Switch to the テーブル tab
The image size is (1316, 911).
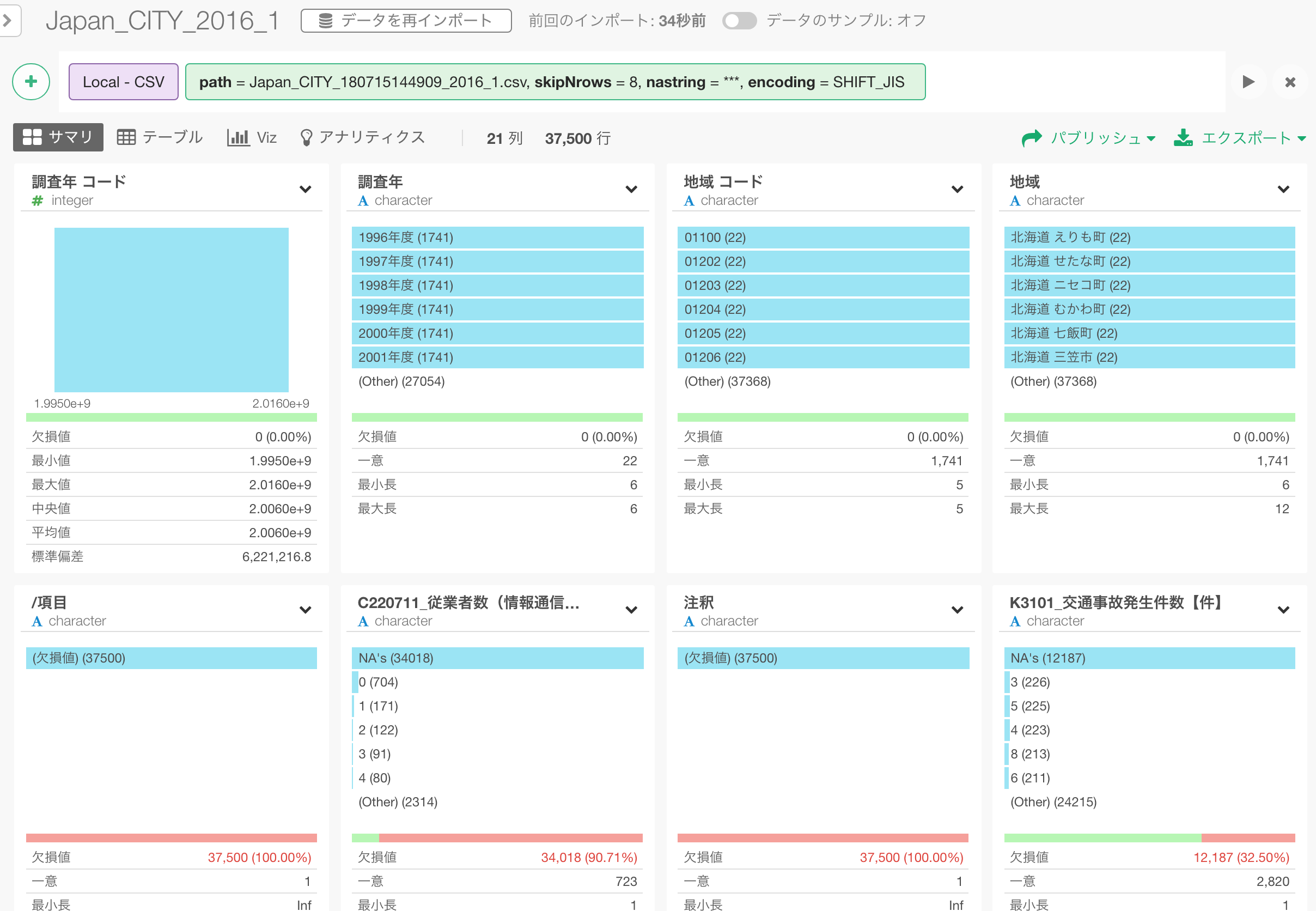(160, 137)
